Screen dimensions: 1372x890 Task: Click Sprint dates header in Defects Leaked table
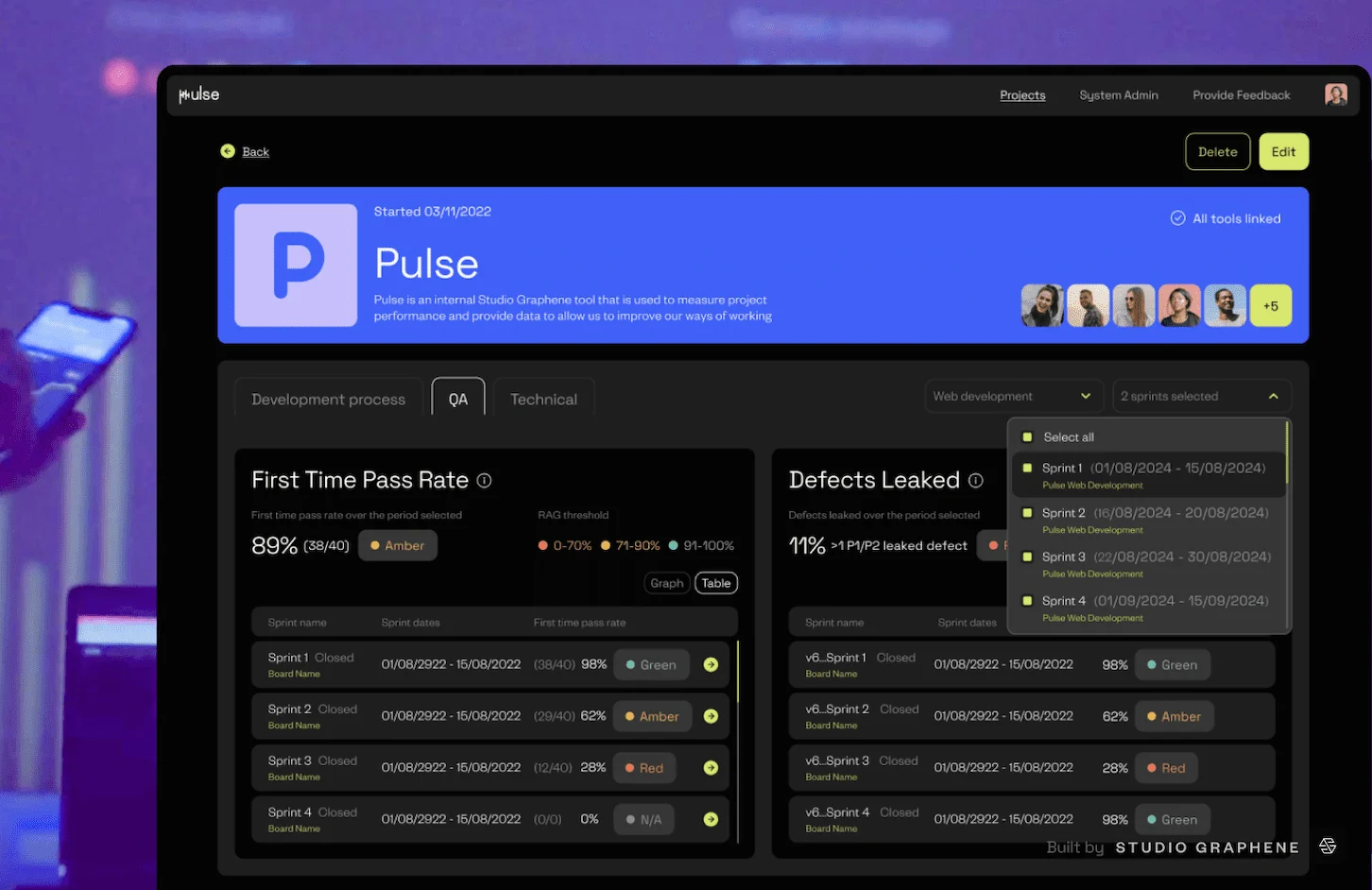click(x=967, y=623)
